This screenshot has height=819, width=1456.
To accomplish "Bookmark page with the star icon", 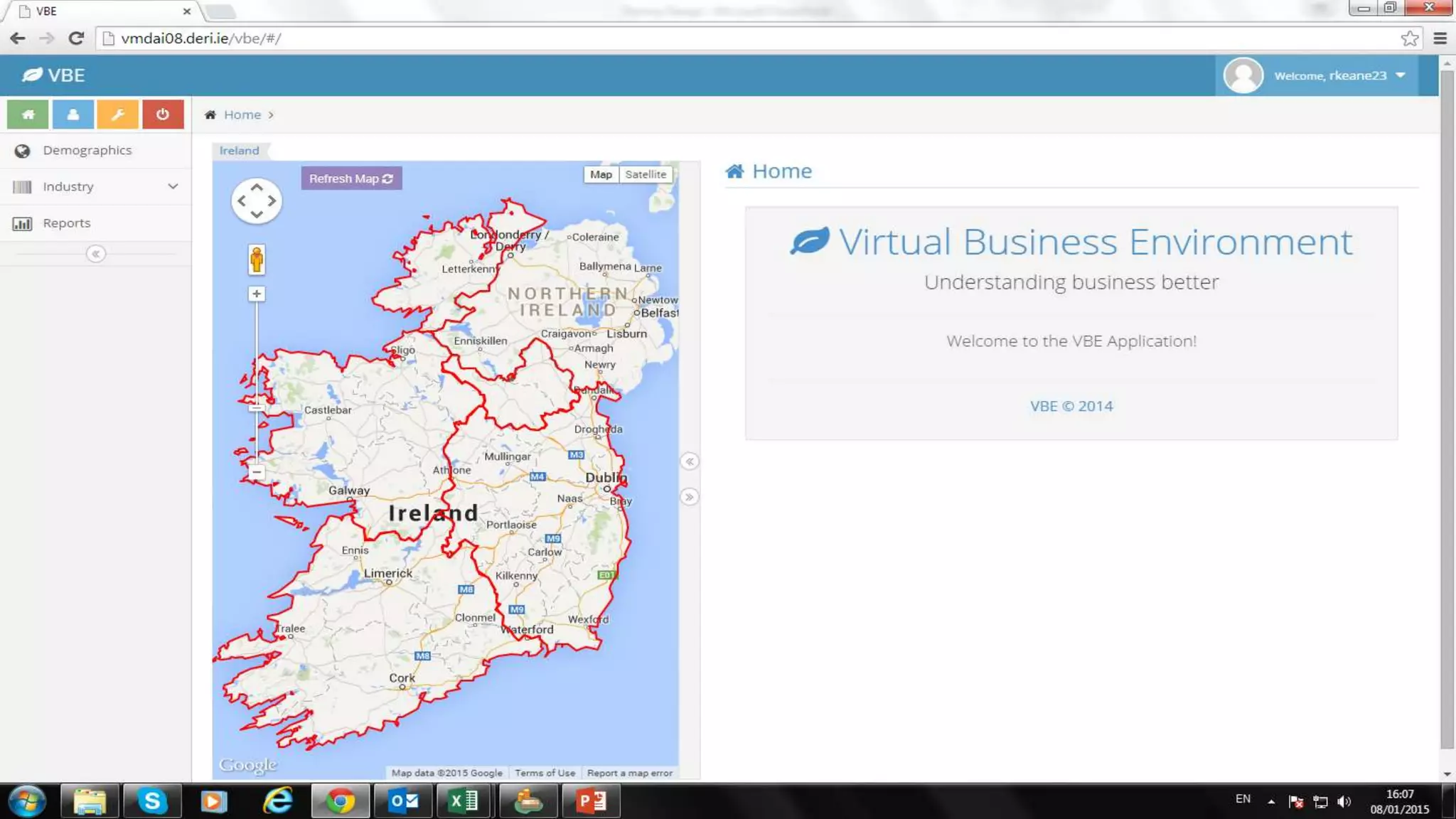I will pos(1410,38).
